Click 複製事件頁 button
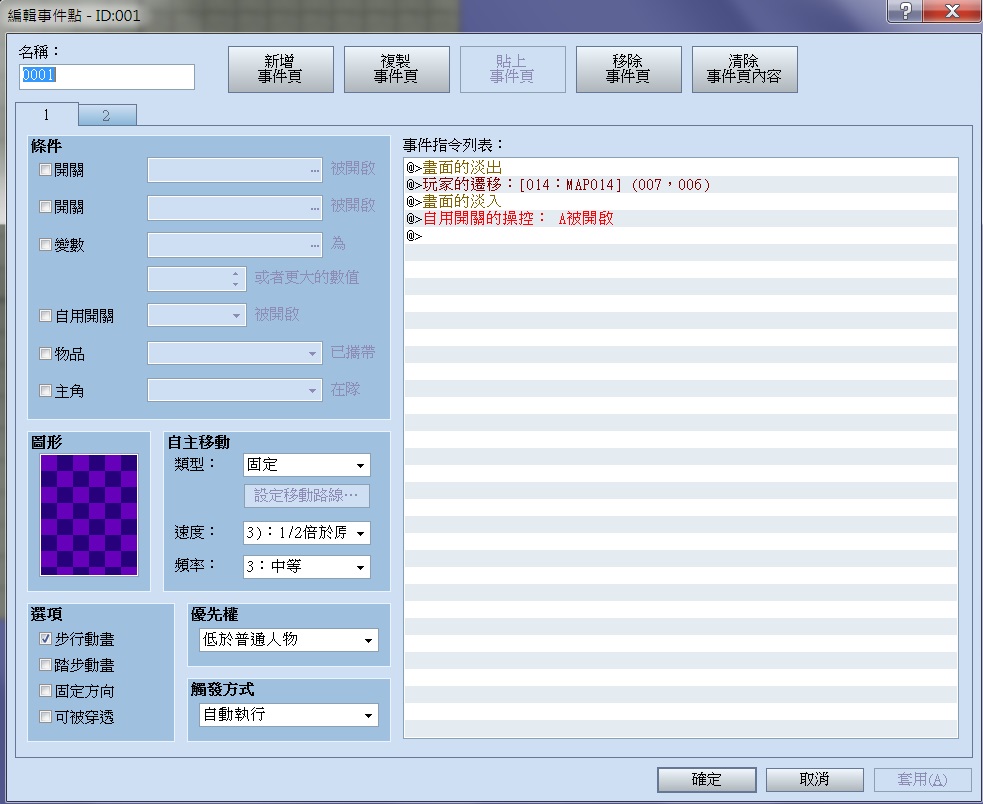This screenshot has width=983, height=804. coord(396,69)
